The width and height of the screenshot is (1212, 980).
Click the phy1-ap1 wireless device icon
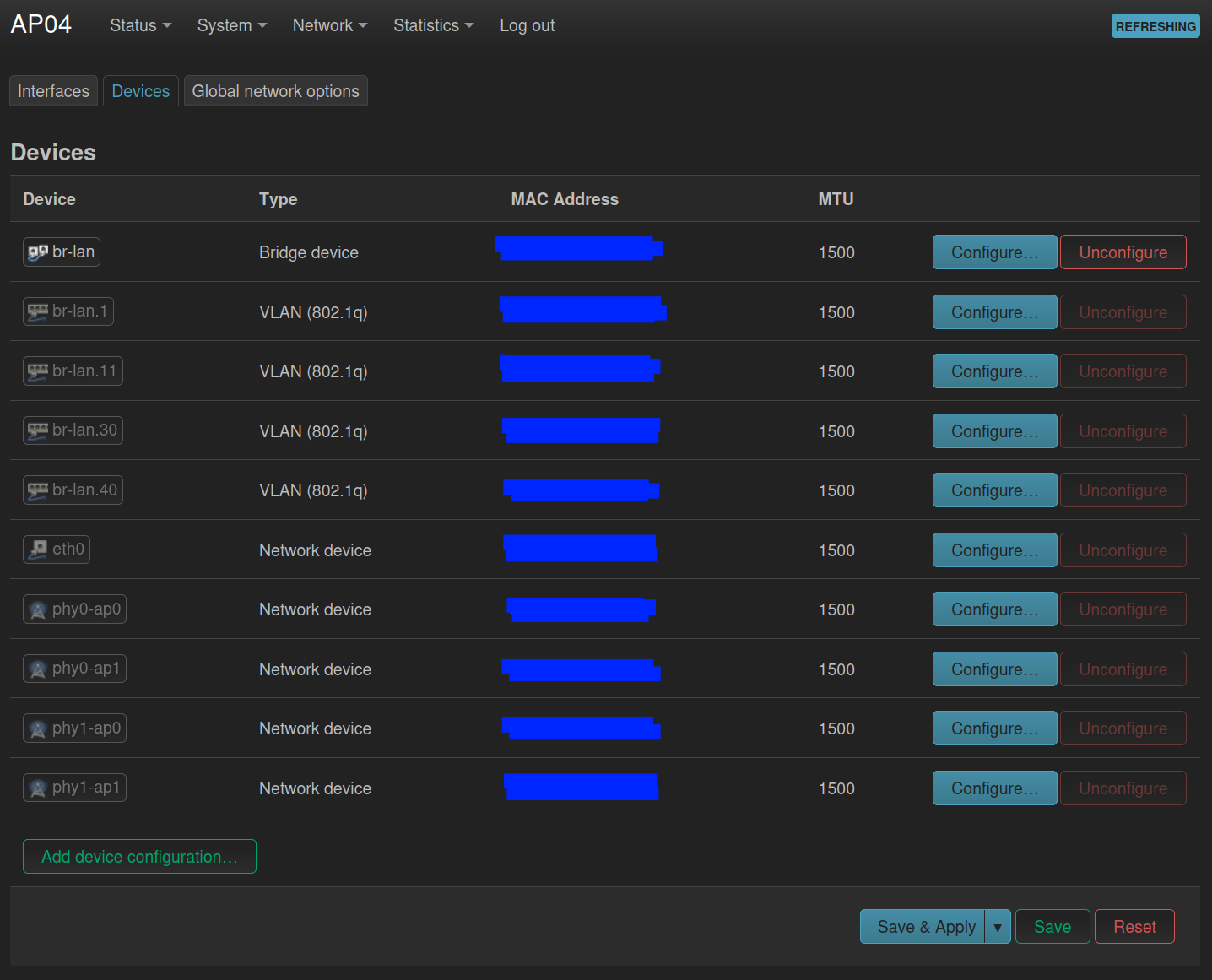38,788
